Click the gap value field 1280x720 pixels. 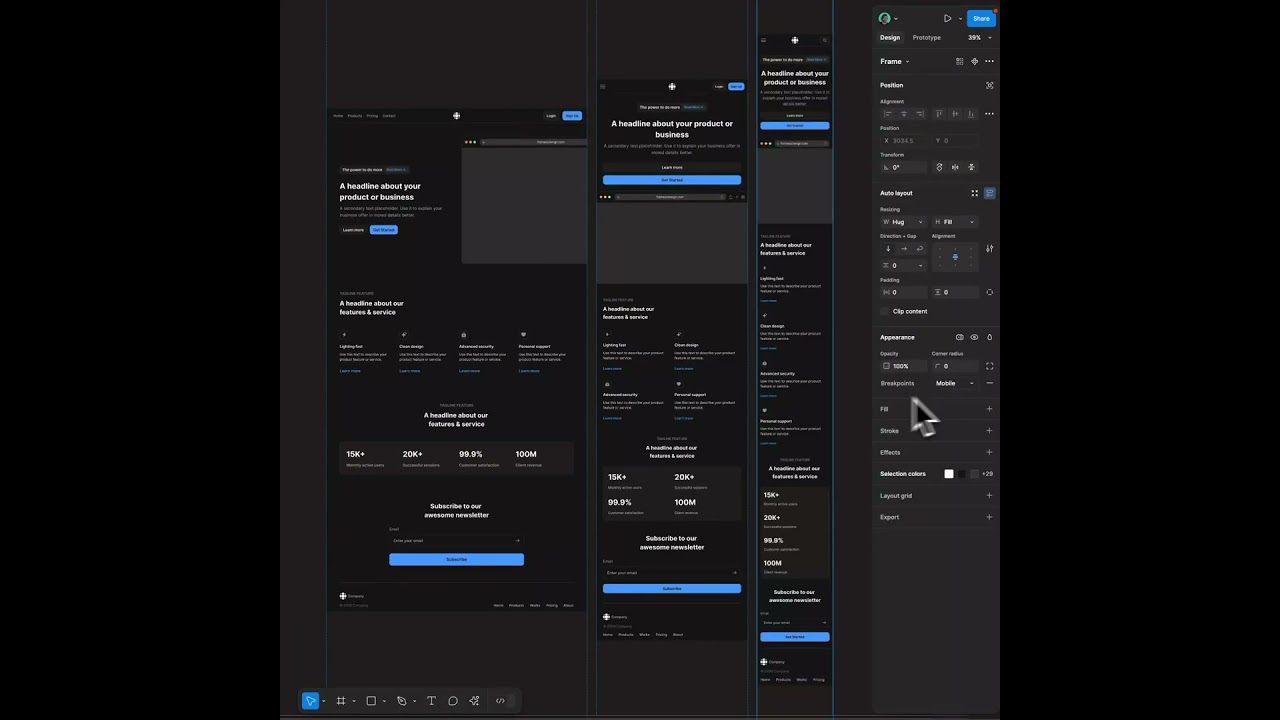pos(904,265)
